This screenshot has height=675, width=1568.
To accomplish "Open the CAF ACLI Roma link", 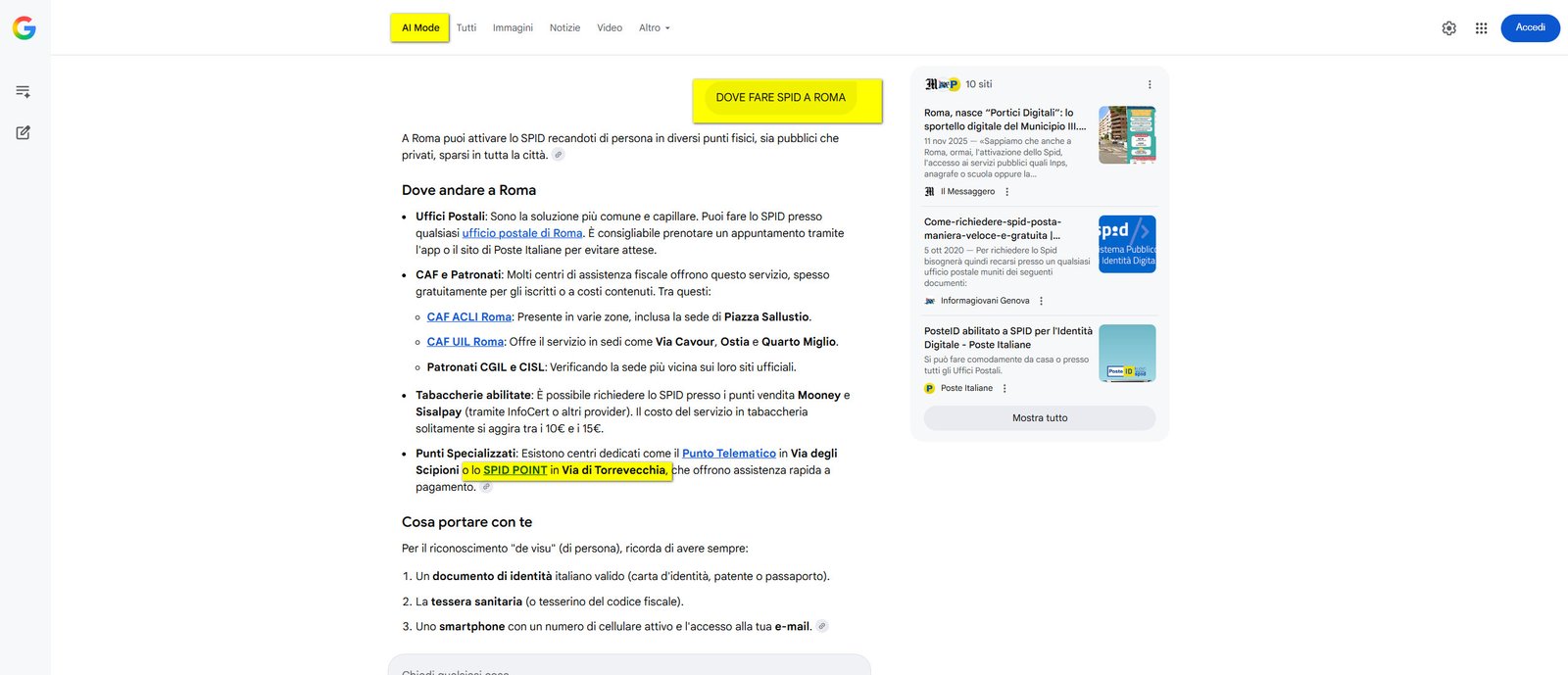I will [469, 316].
